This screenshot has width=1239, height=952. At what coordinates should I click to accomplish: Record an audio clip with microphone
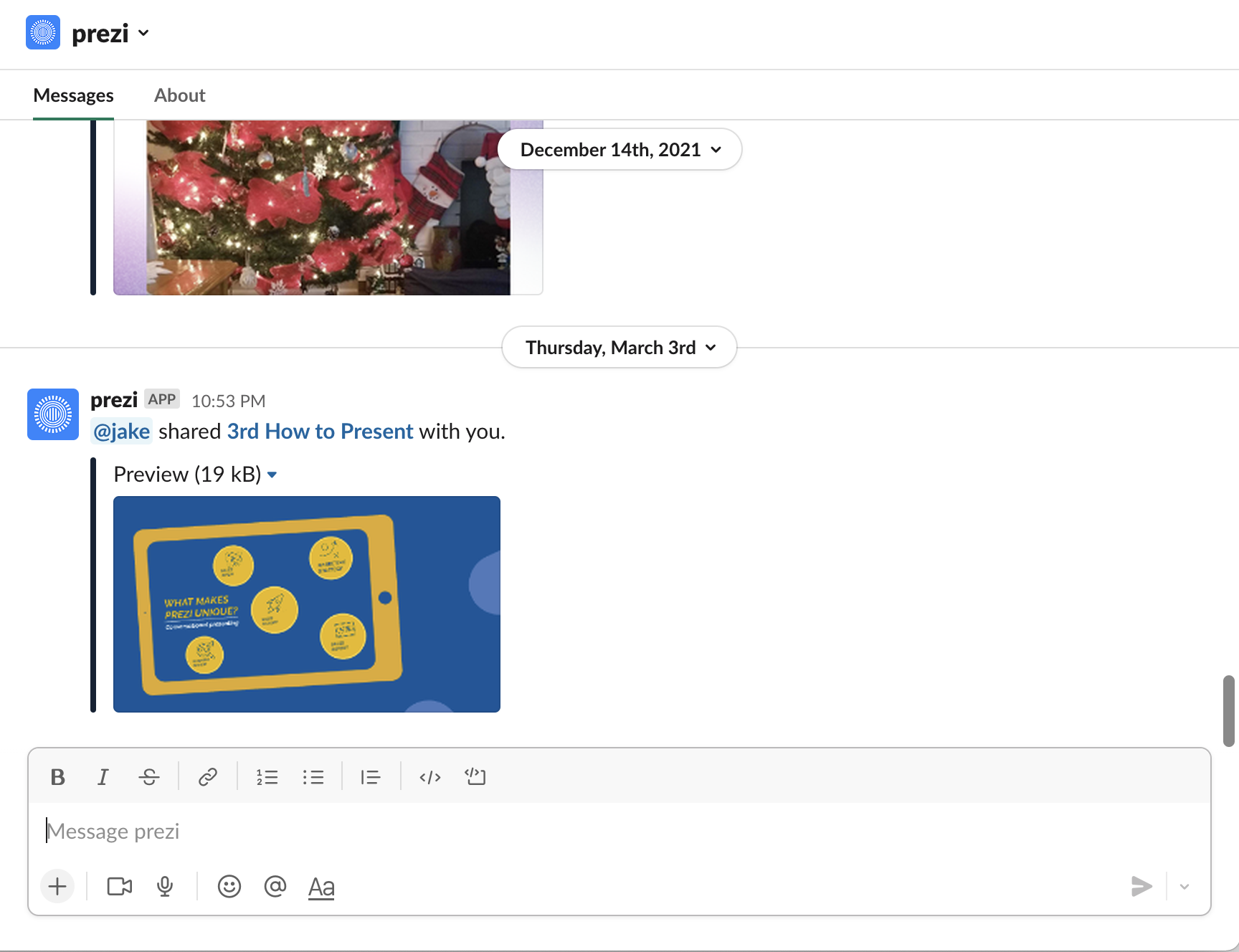tap(165, 887)
